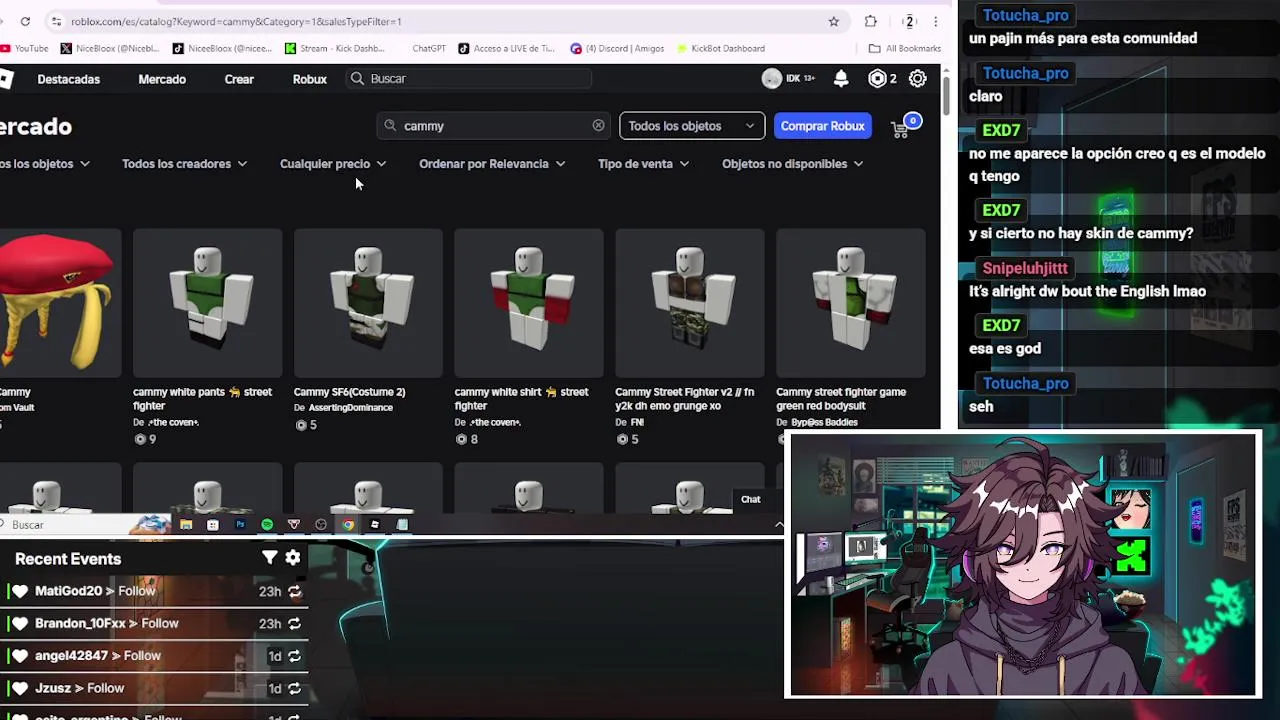Open Cammy SF6(Costume 2) item thumbnail

[368, 303]
